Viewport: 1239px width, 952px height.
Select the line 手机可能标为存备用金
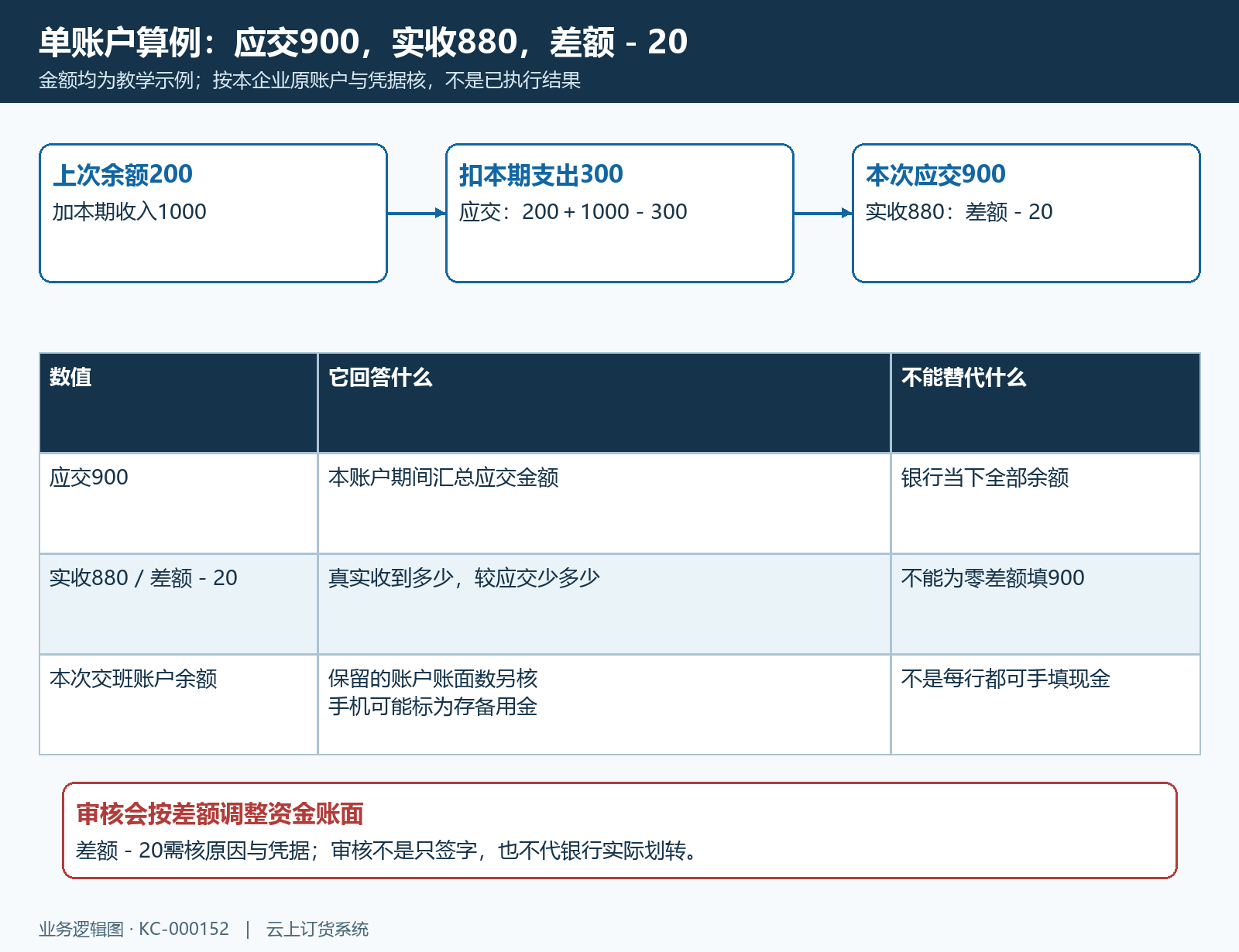pyautogui.click(x=433, y=707)
